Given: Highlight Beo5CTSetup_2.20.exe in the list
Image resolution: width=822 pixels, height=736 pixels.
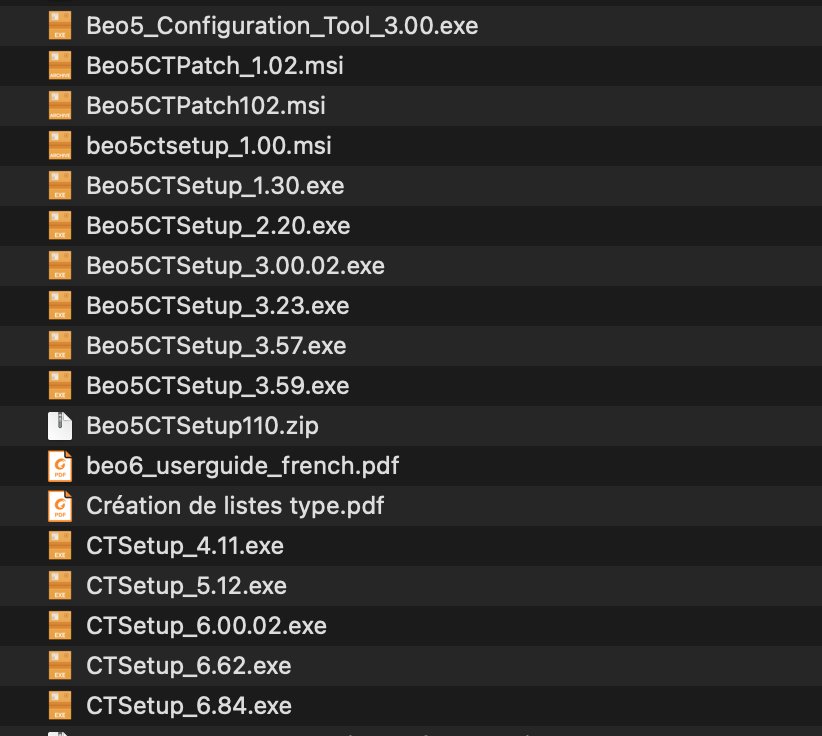Looking at the screenshot, I should point(218,226).
